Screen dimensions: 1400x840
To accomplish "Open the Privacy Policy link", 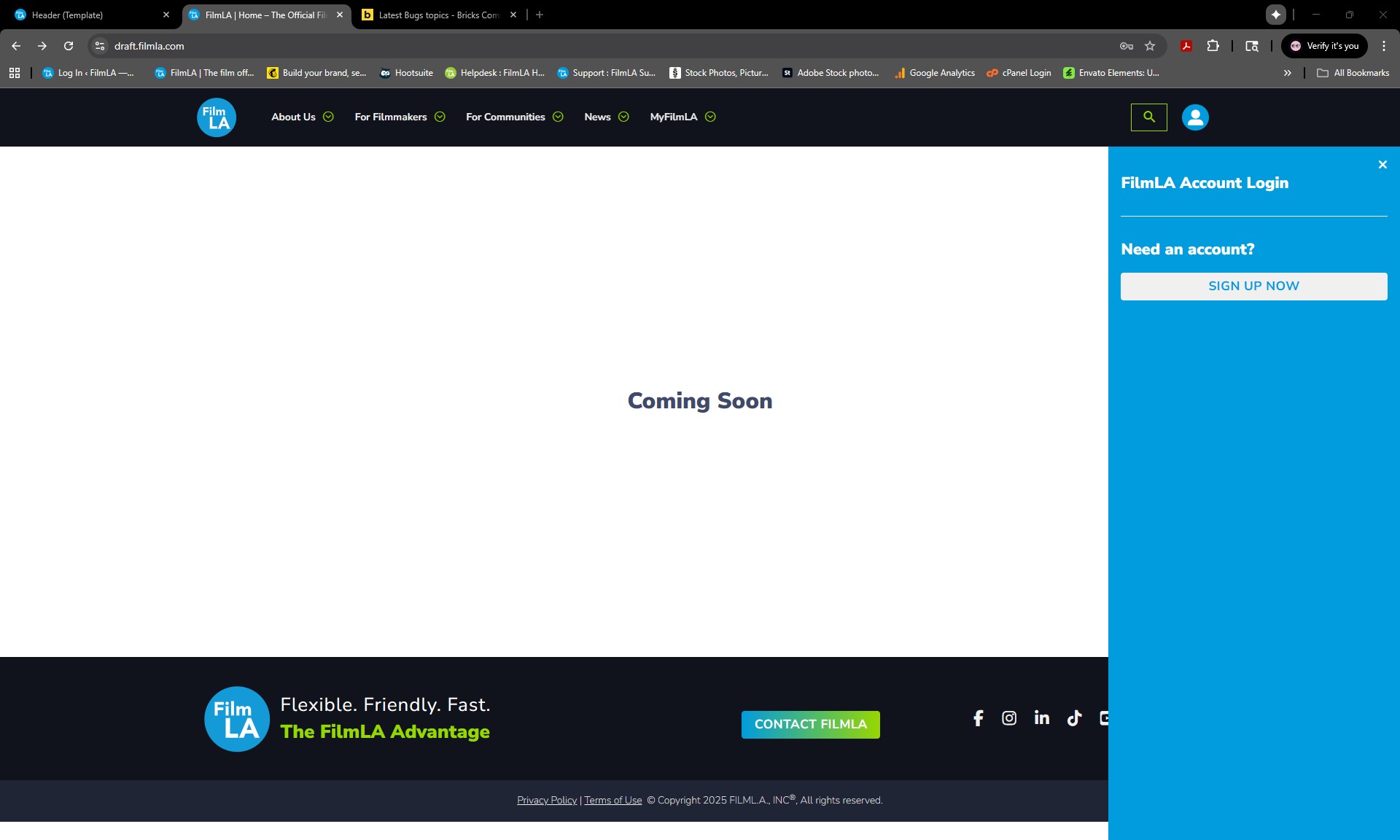I will pos(546,800).
